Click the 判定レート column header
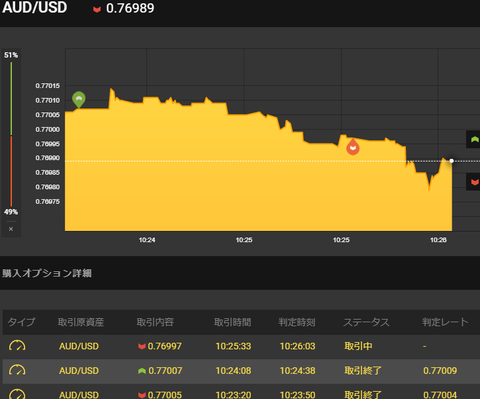This screenshot has width=480, height=399. [445, 322]
